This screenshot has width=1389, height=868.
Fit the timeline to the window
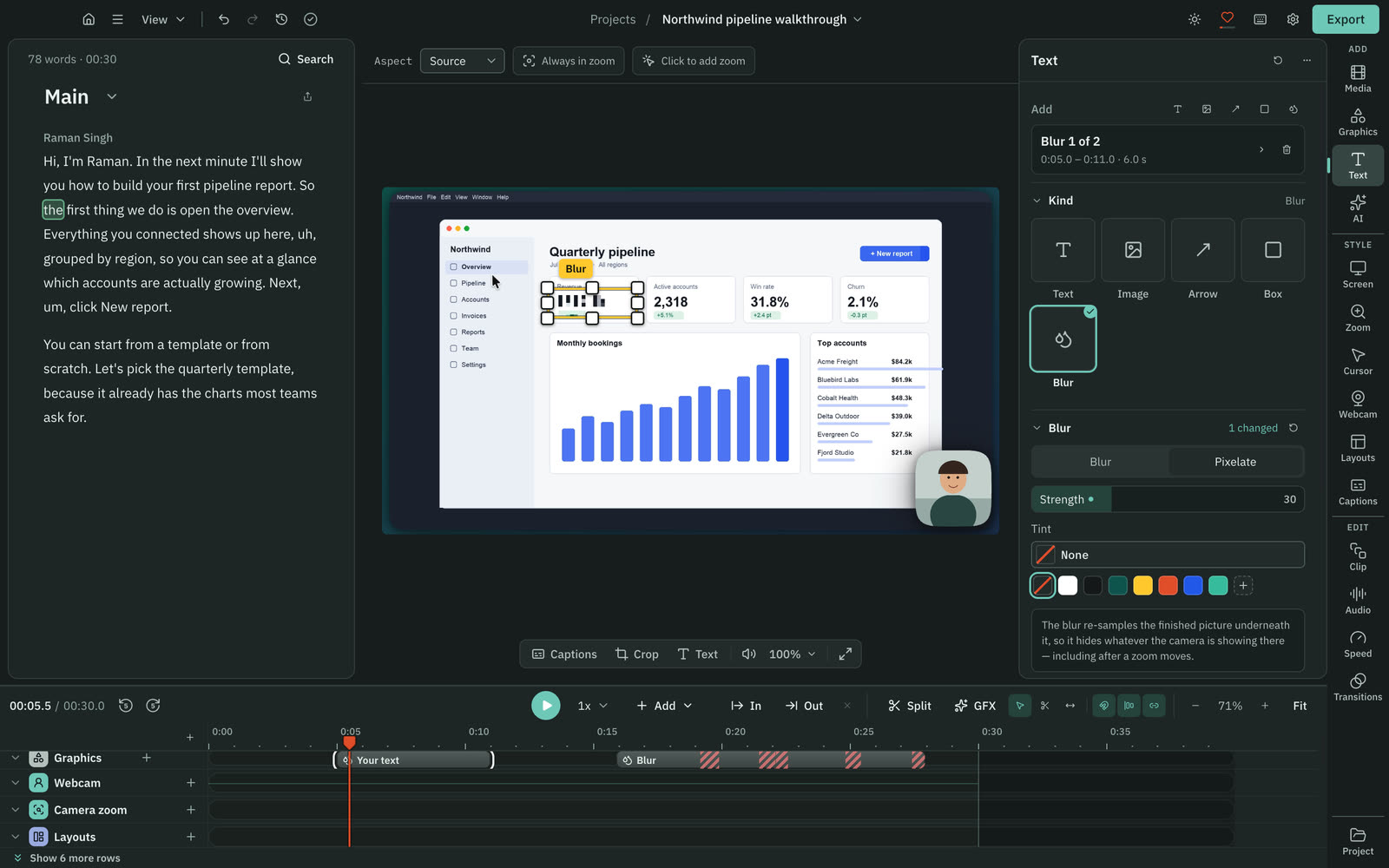(x=1300, y=706)
